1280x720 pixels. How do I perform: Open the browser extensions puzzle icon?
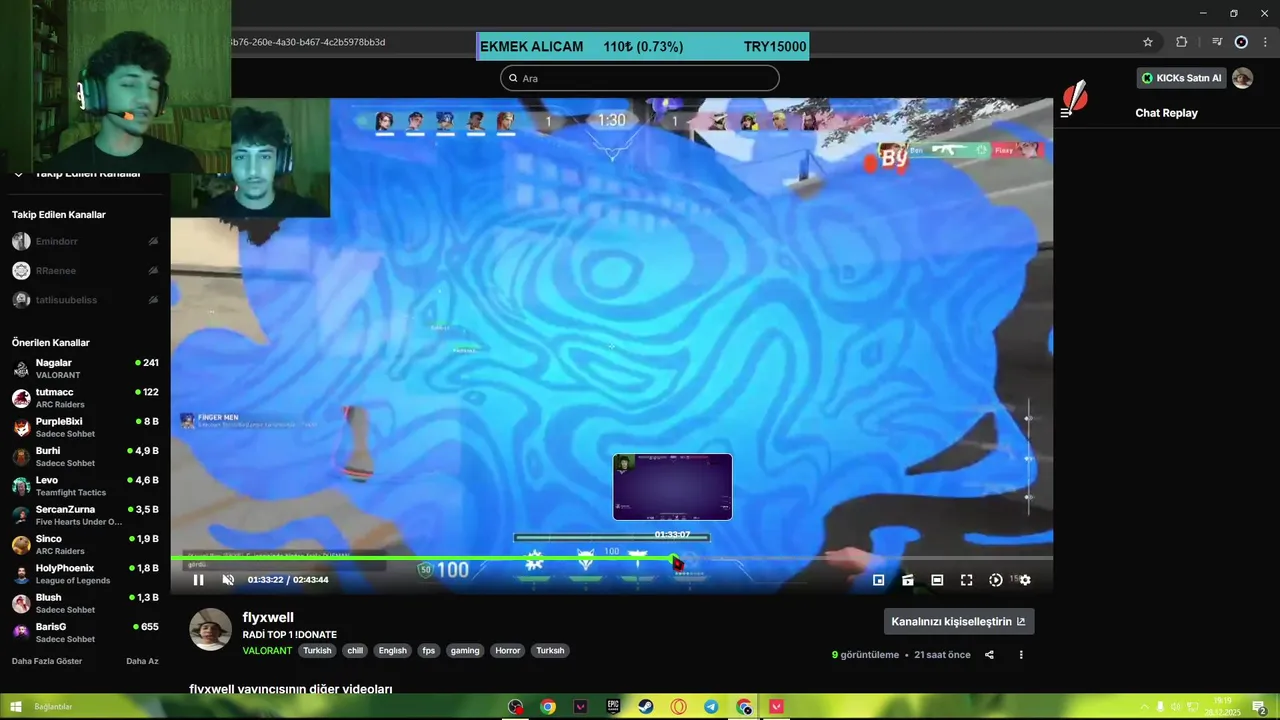coord(1181,42)
